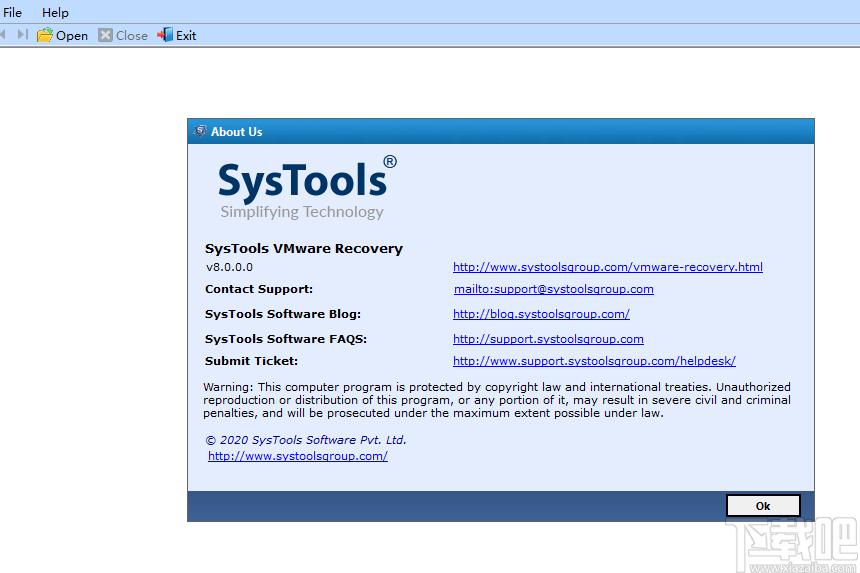Click the About Us dialog title icon
860x573 pixels.
tap(200, 131)
